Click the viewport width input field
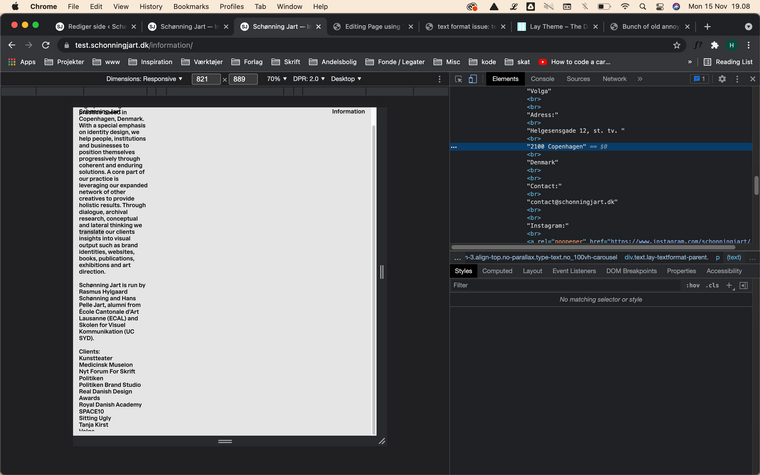760x475 pixels. [206, 79]
